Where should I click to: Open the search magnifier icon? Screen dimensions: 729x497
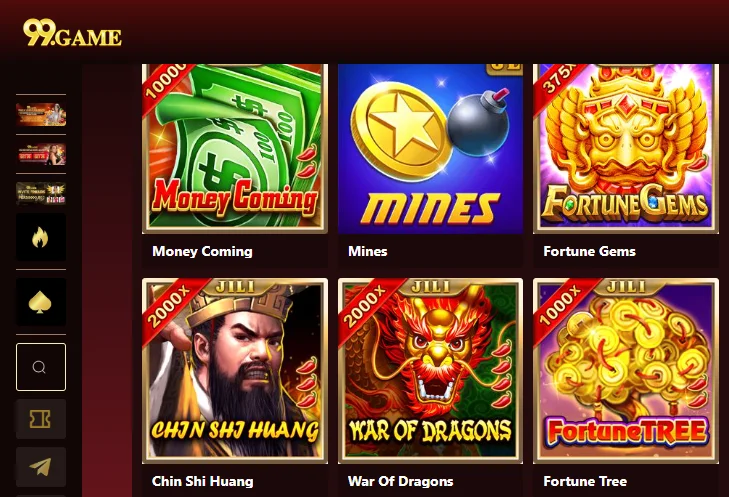click(41, 367)
